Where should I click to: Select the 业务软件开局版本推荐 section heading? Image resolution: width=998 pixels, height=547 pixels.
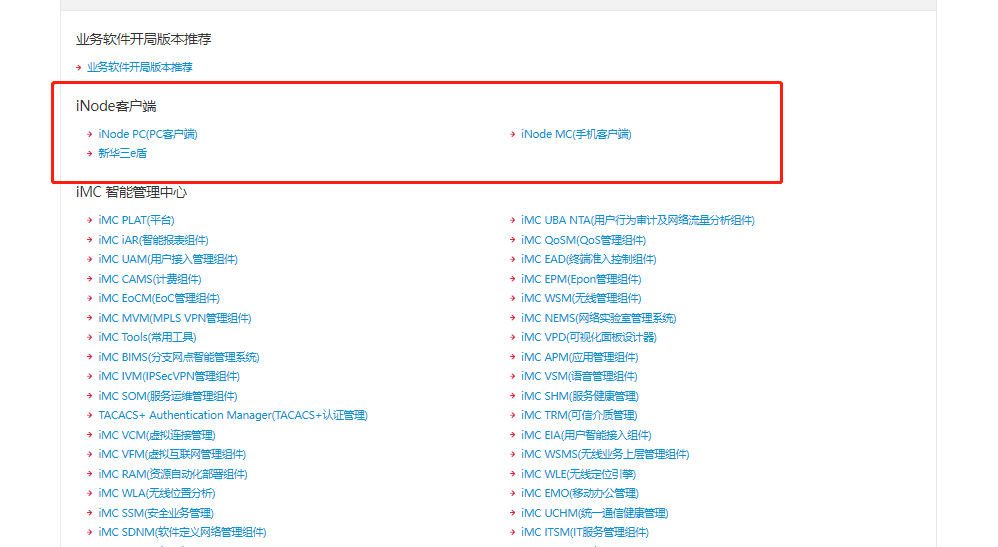143,39
